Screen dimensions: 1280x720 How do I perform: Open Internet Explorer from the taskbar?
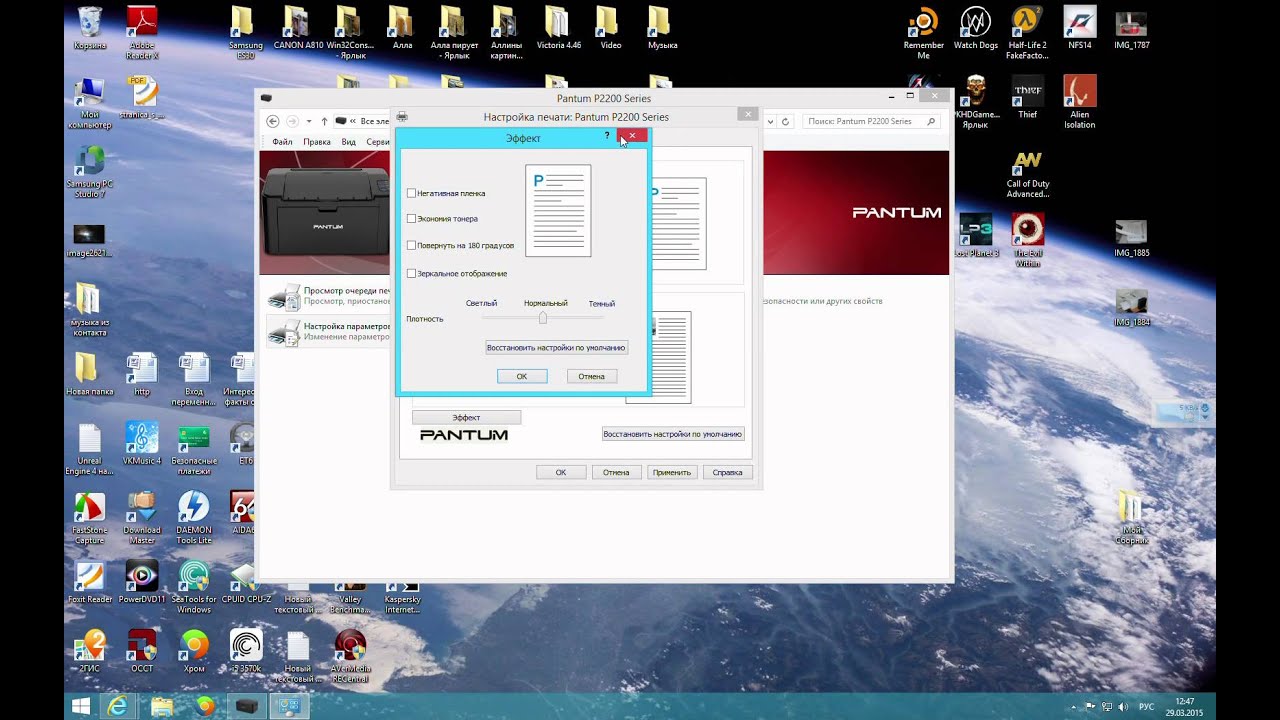tap(119, 707)
